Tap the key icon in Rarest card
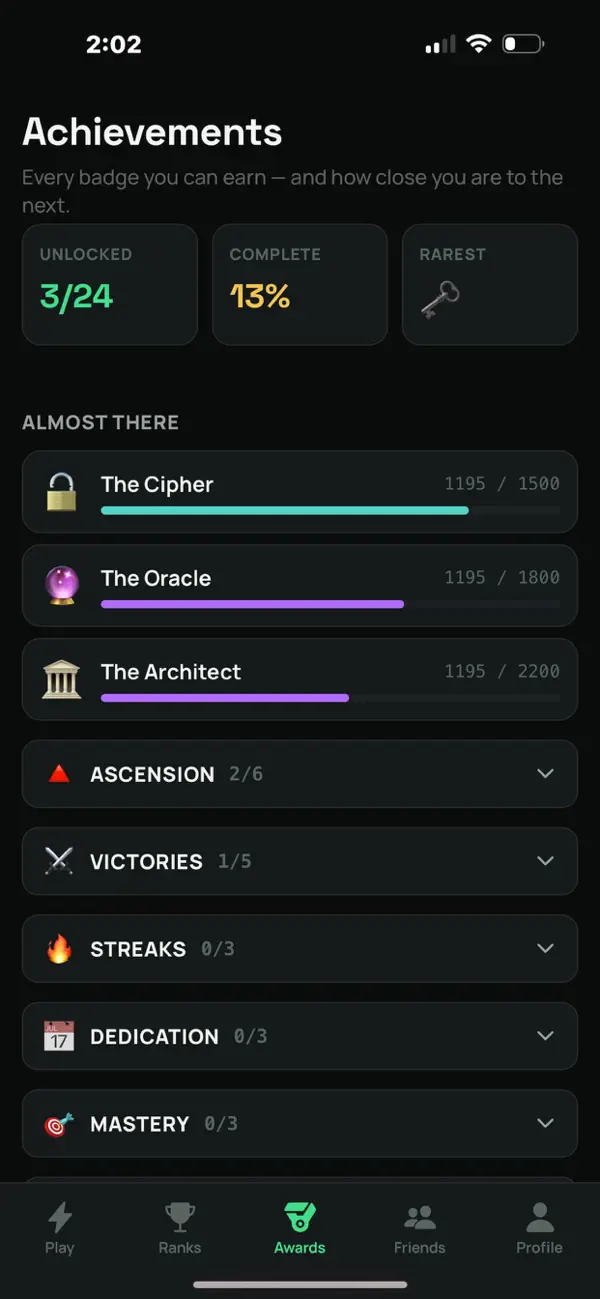 [x=439, y=298]
